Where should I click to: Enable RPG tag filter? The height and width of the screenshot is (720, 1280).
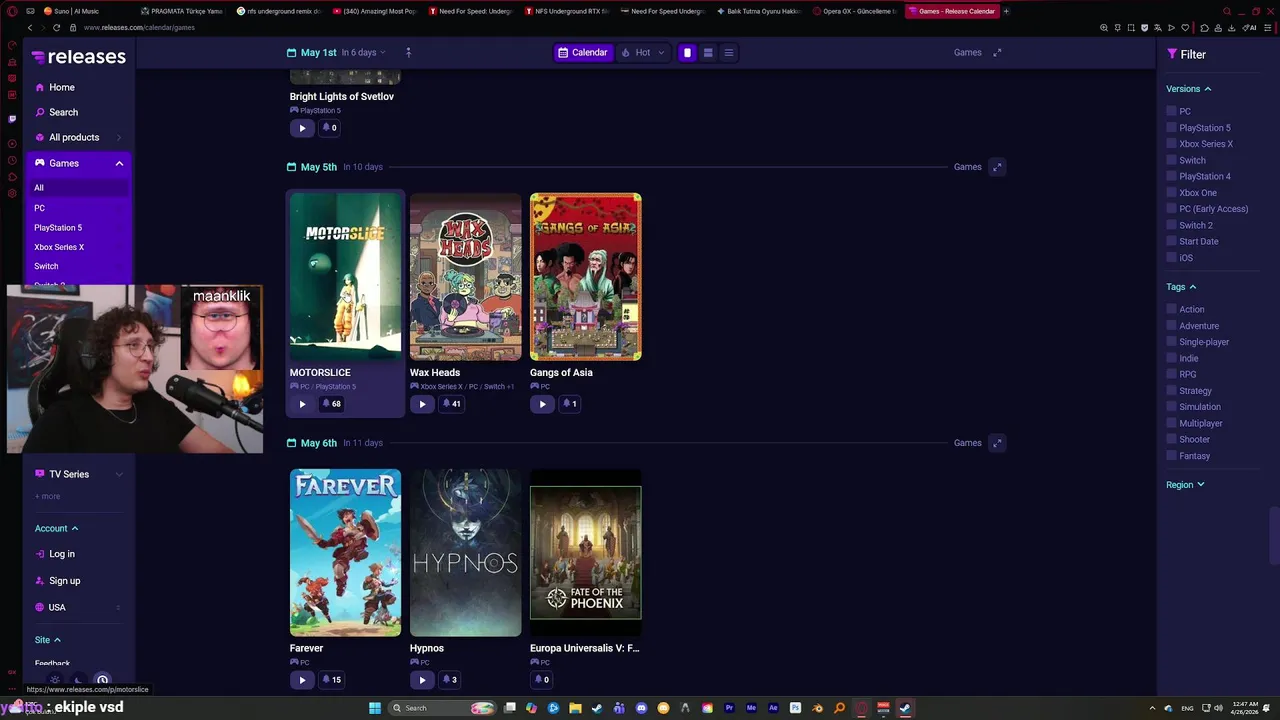tap(1171, 374)
